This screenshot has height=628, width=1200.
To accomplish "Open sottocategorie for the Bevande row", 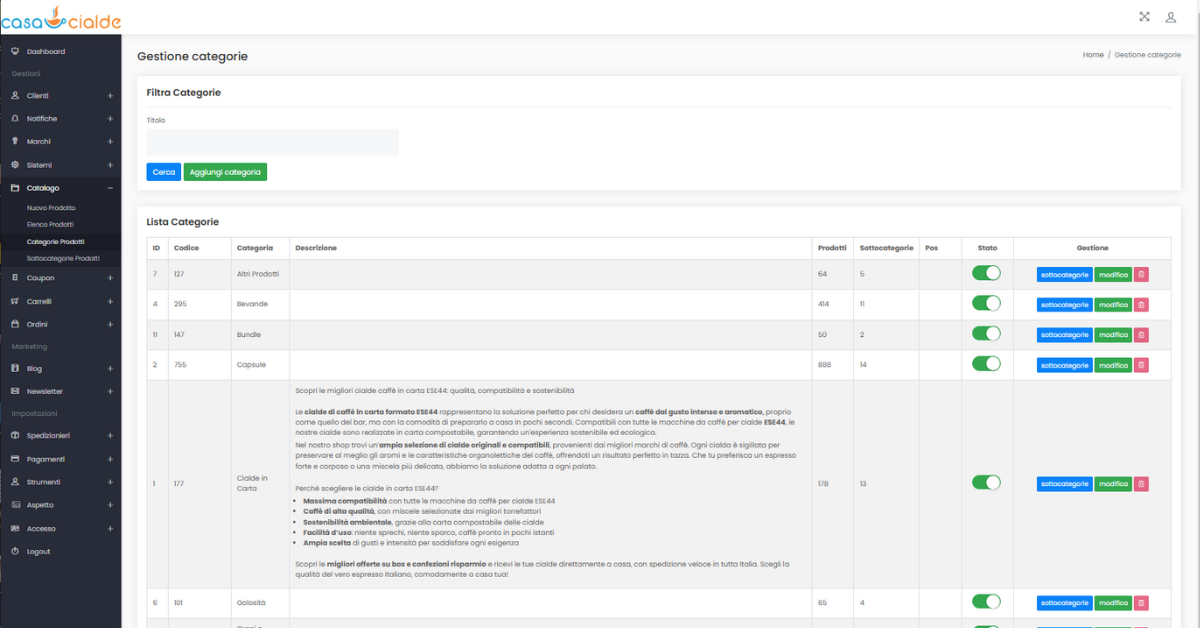I will (x=1065, y=305).
